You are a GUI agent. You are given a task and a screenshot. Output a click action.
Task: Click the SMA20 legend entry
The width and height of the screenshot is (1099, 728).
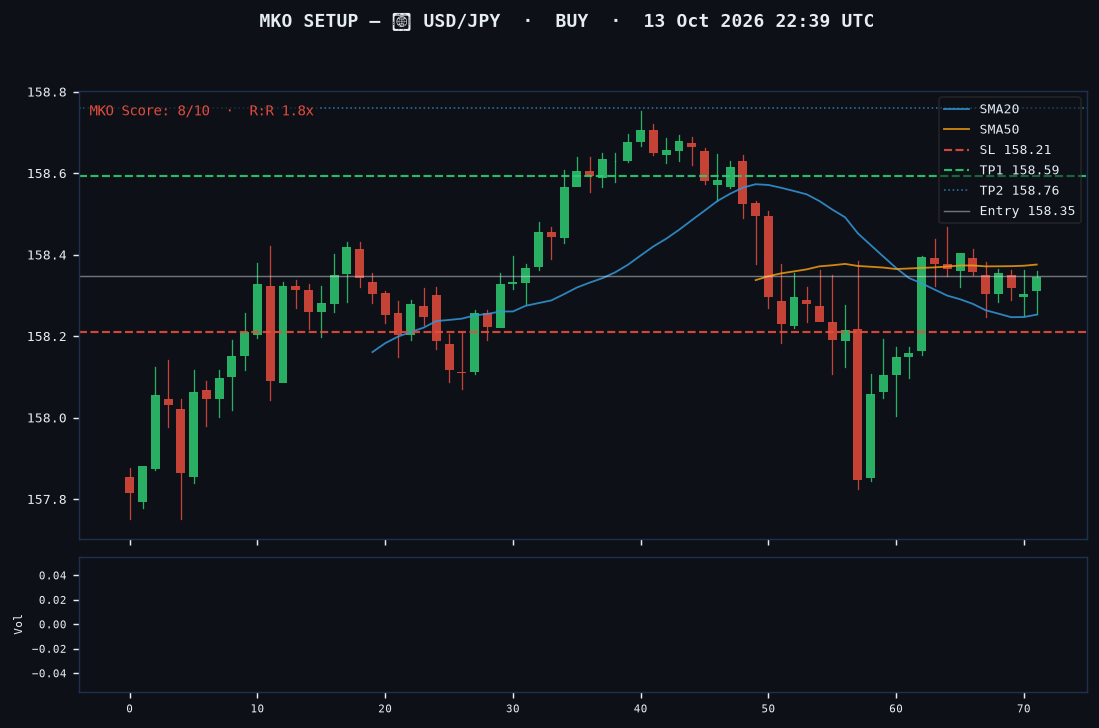pyautogui.click(x=981, y=109)
